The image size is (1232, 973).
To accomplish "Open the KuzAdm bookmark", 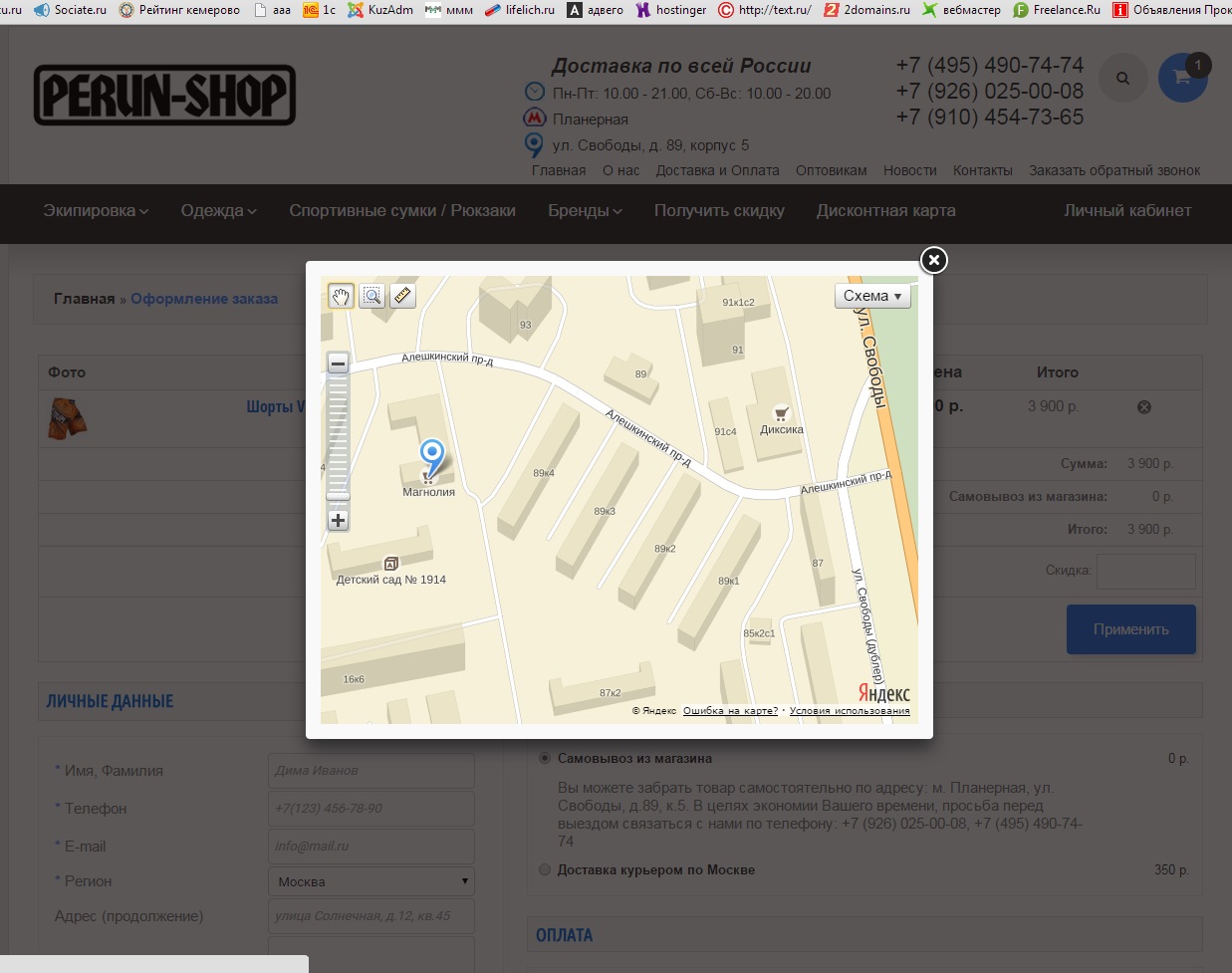I will tap(380, 10).
